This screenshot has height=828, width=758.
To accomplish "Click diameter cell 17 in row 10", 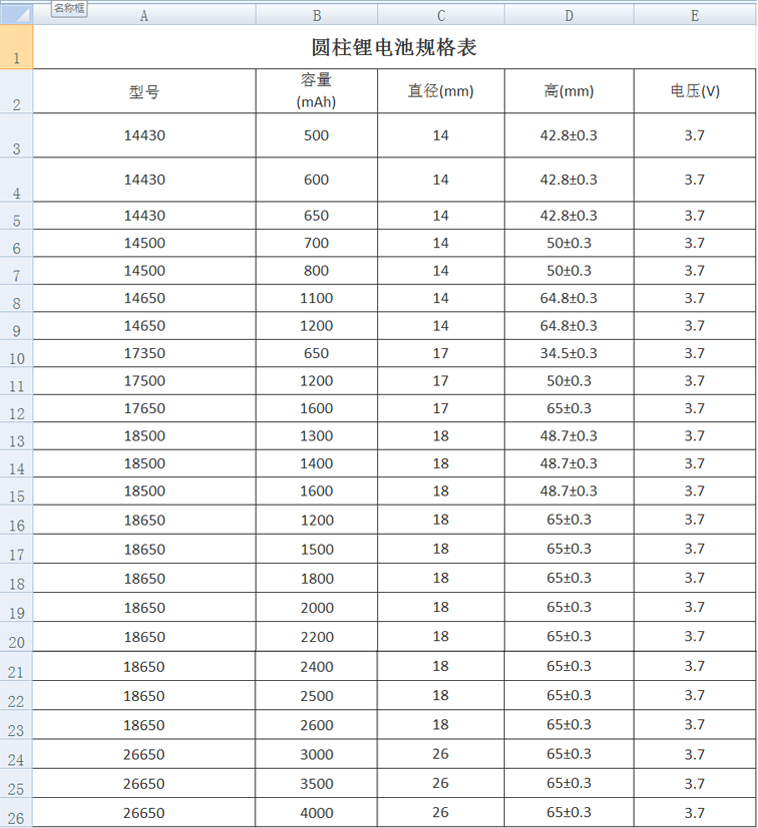I will click(441, 353).
